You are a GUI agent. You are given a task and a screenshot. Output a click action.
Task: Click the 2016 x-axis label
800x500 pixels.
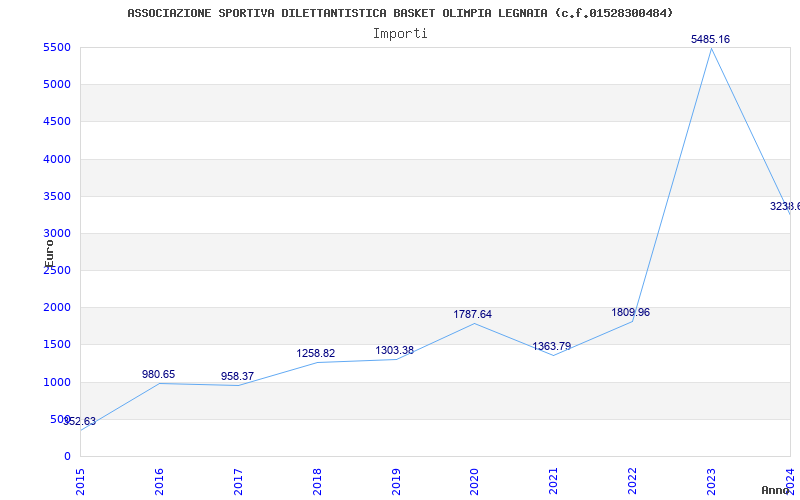tap(159, 482)
